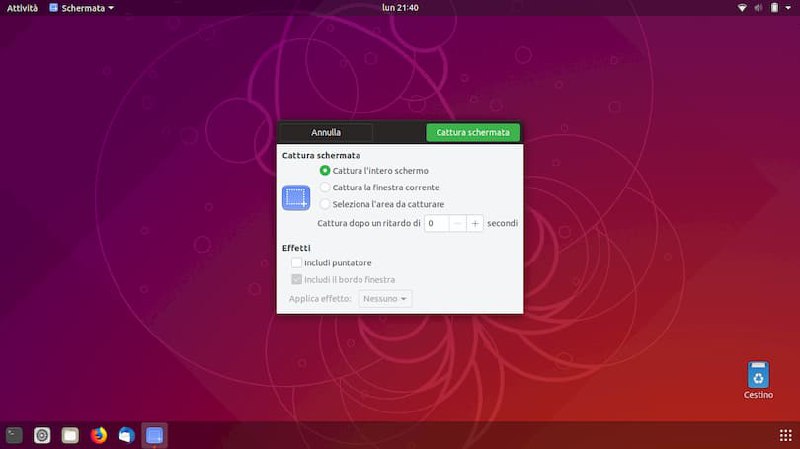Expand the system menu arrow
Viewport: 800px width, 449px height.
click(x=788, y=8)
